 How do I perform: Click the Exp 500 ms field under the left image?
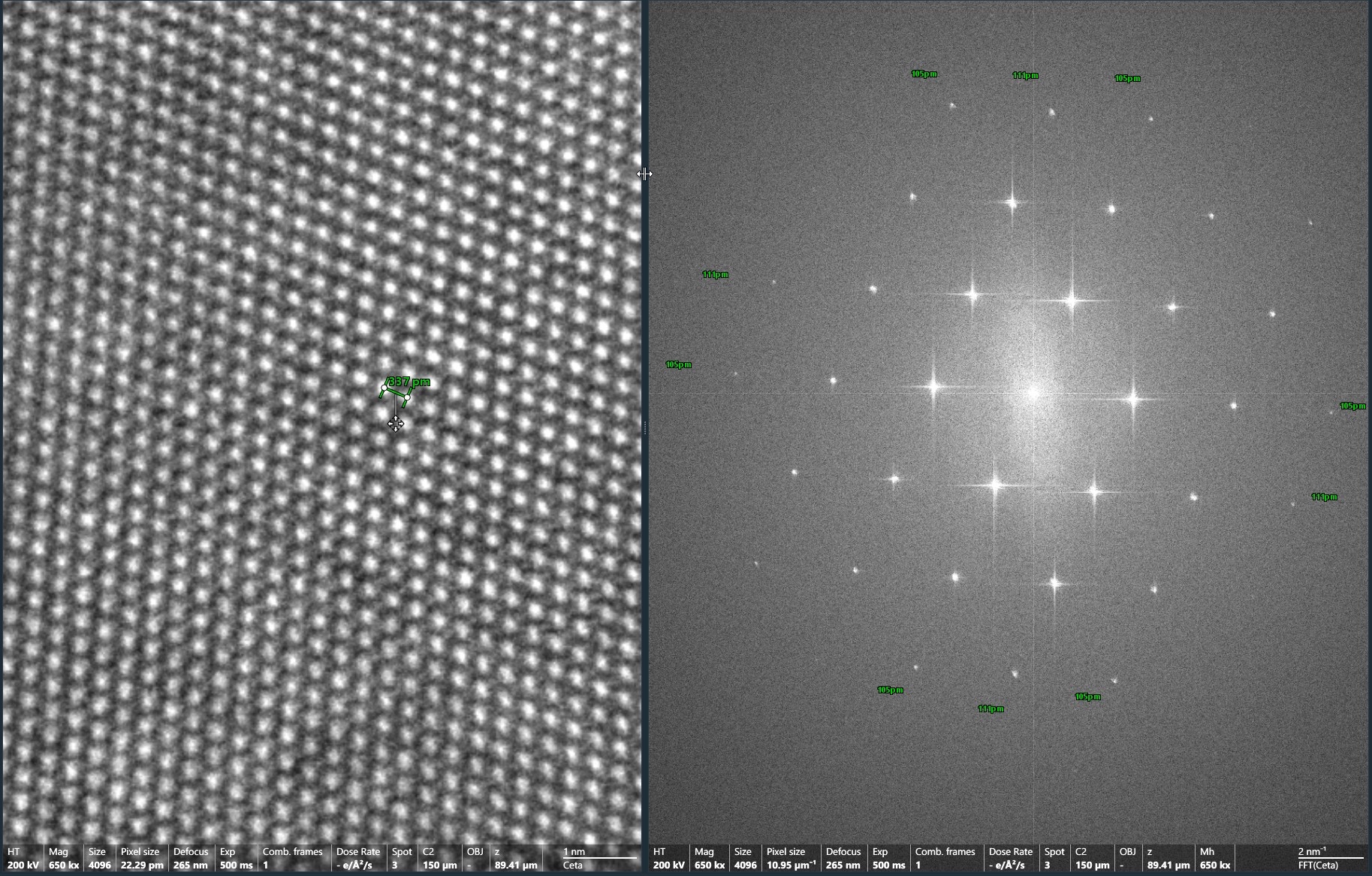pyautogui.click(x=236, y=859)
